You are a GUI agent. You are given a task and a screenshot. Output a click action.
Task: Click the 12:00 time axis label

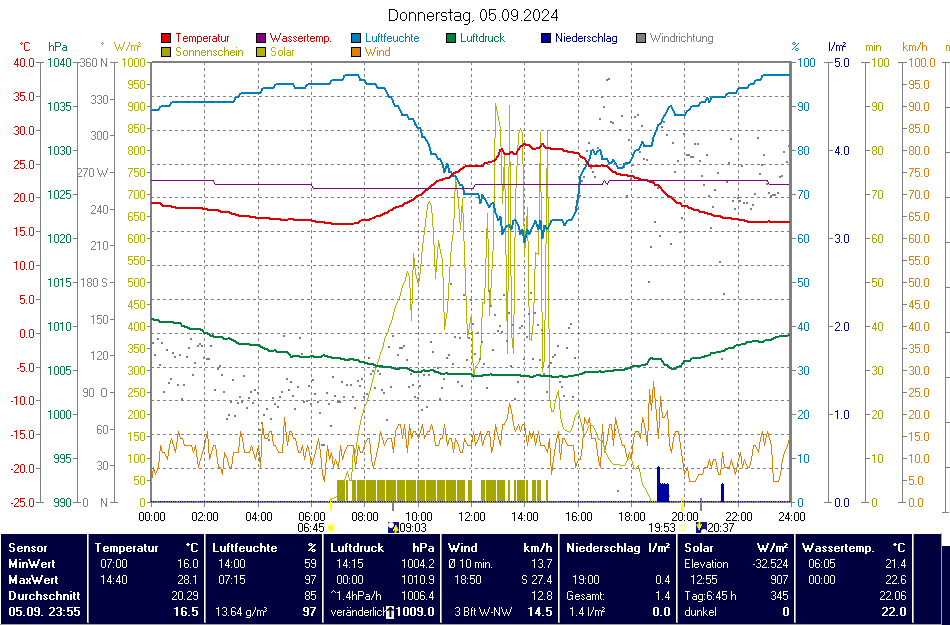tap(471, 516)
